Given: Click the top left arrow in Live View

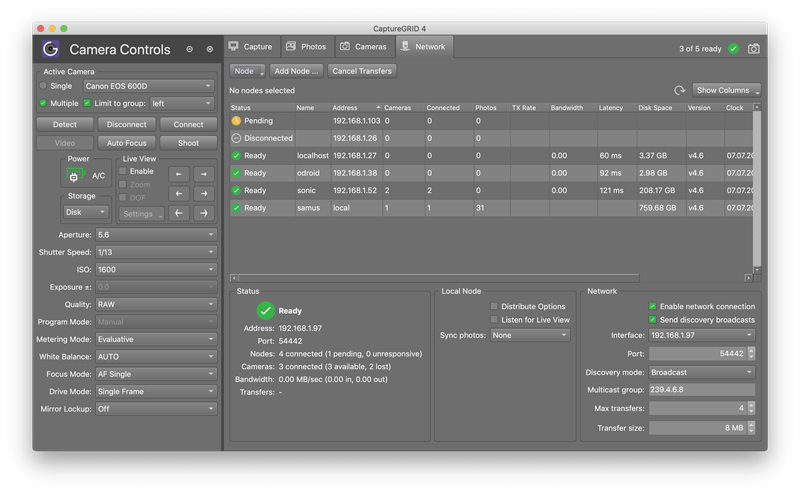Looking at the screenshot, I should click(179, 174).
